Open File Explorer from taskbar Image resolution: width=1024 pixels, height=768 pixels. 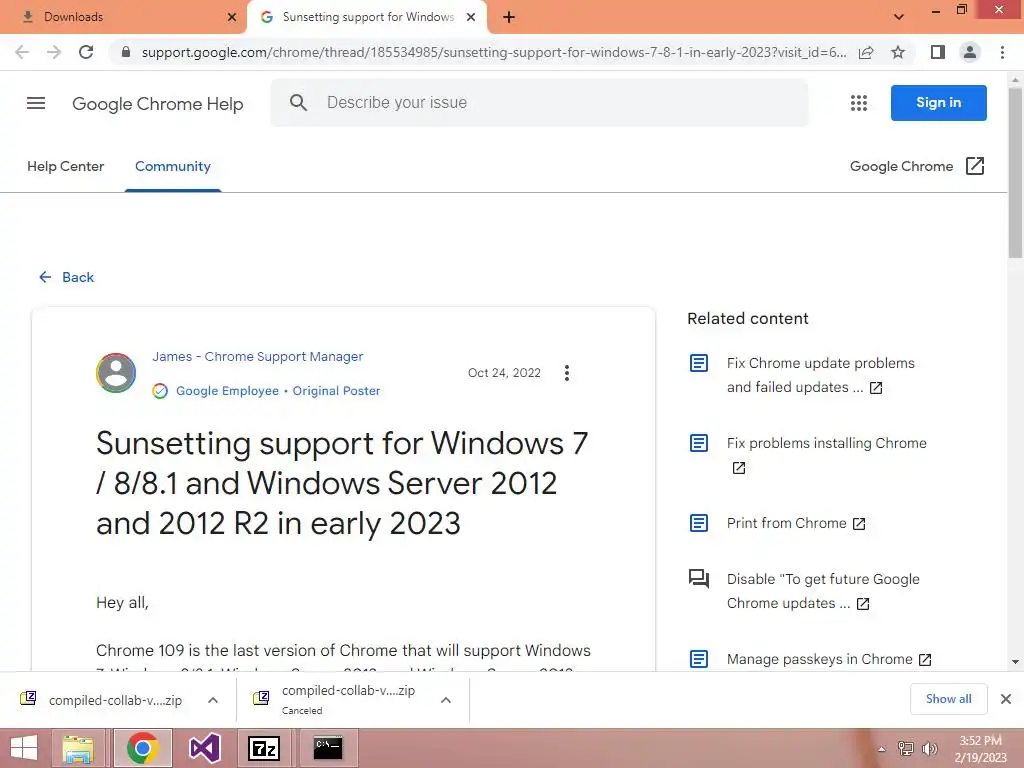tap(78, 748)
